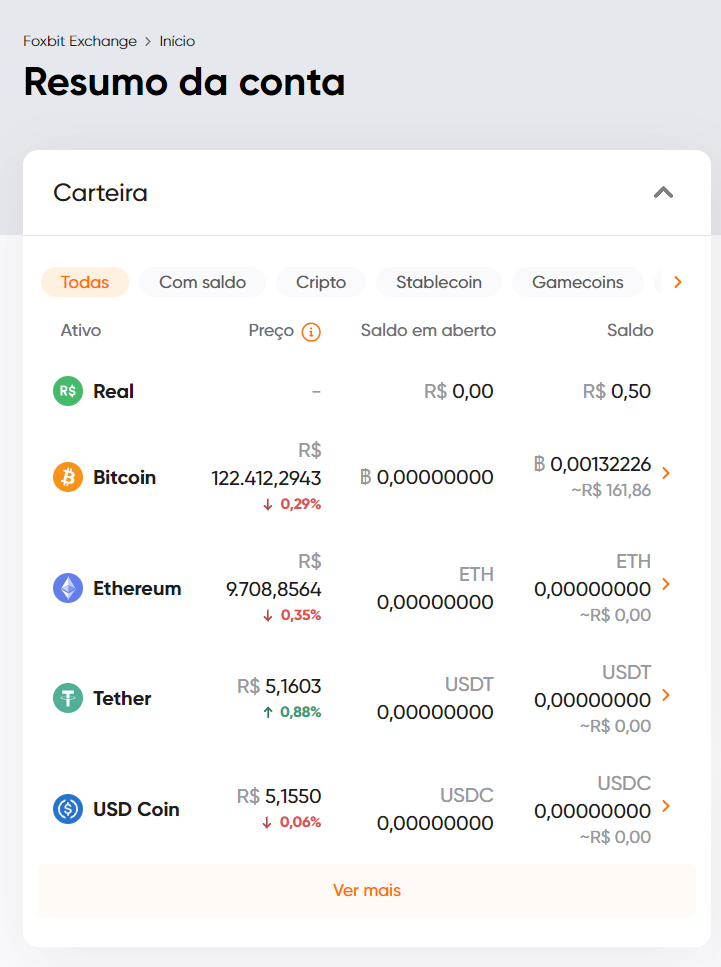Click the green Real currency icon
Screen dimensions: 721x967
(x=68, y=391)
